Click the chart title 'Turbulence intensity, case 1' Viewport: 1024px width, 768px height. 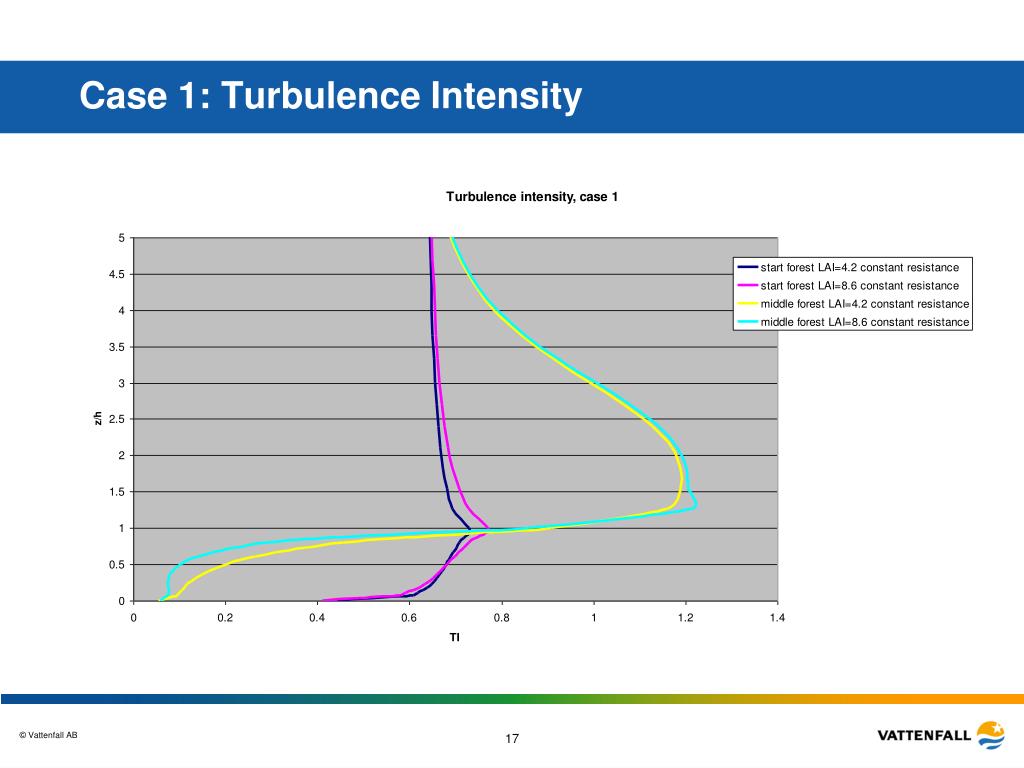pyautogui.click(x=532, y=197)
